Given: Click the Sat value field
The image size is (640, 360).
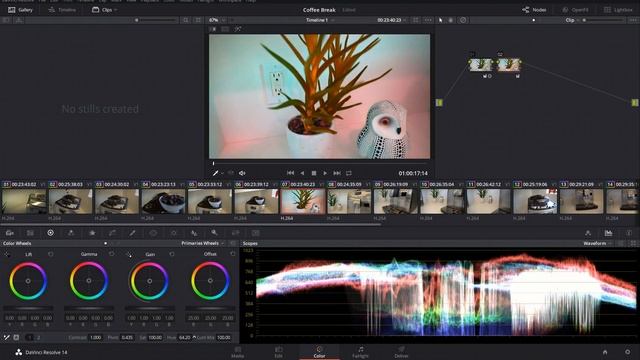Looking at the screenshot, I should point(155,338).
